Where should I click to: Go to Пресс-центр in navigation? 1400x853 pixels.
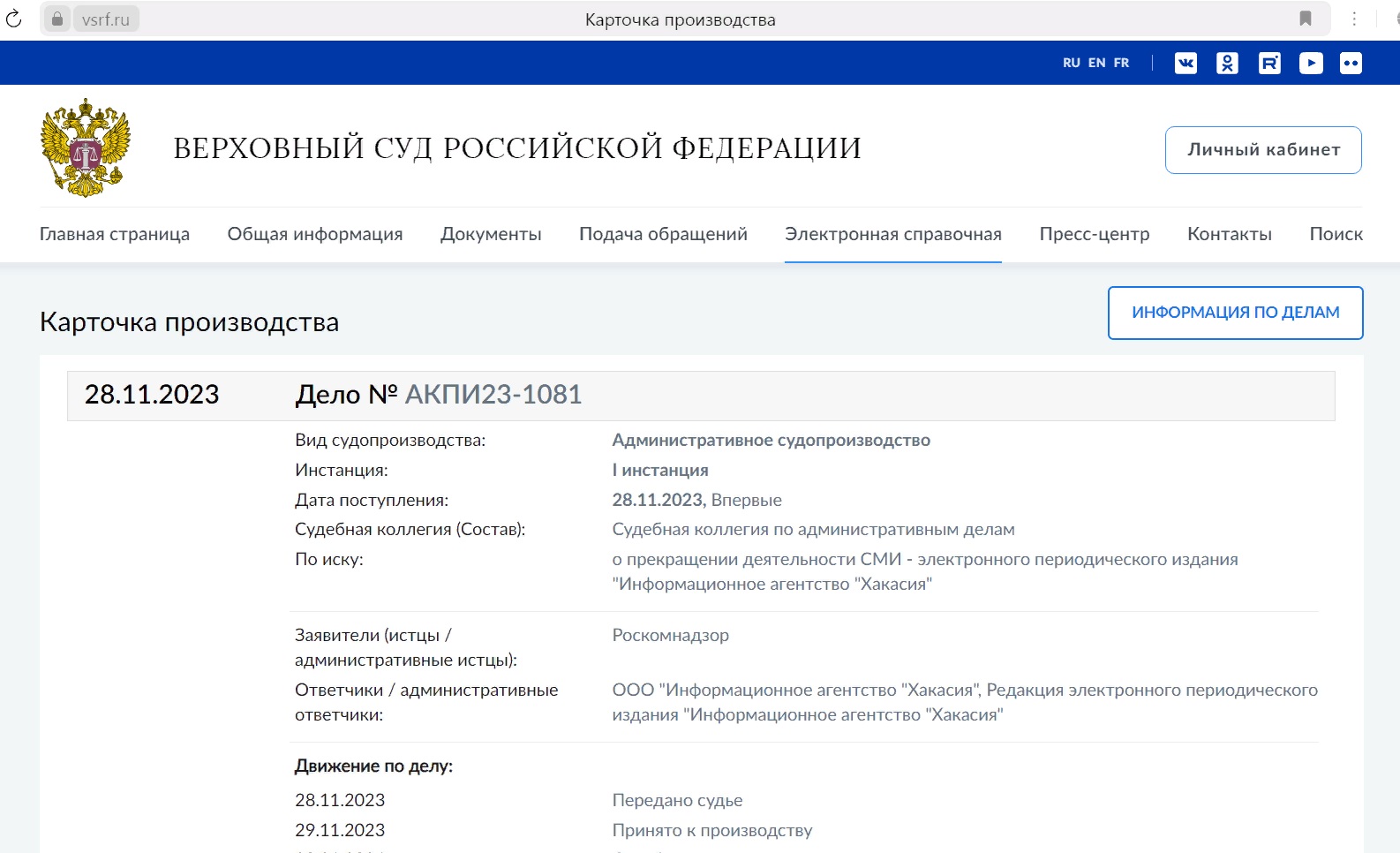(x=1094, y=234)
